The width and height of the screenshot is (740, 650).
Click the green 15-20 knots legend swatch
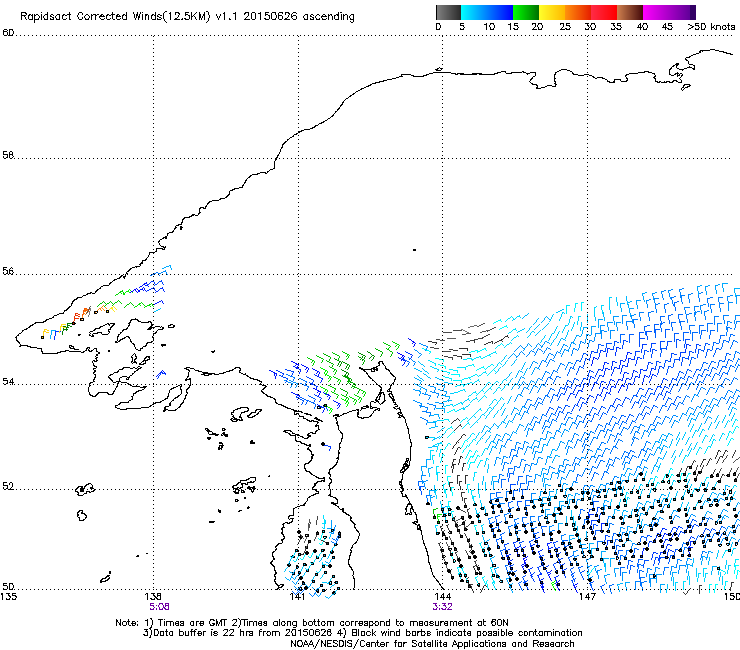point(526,12)
